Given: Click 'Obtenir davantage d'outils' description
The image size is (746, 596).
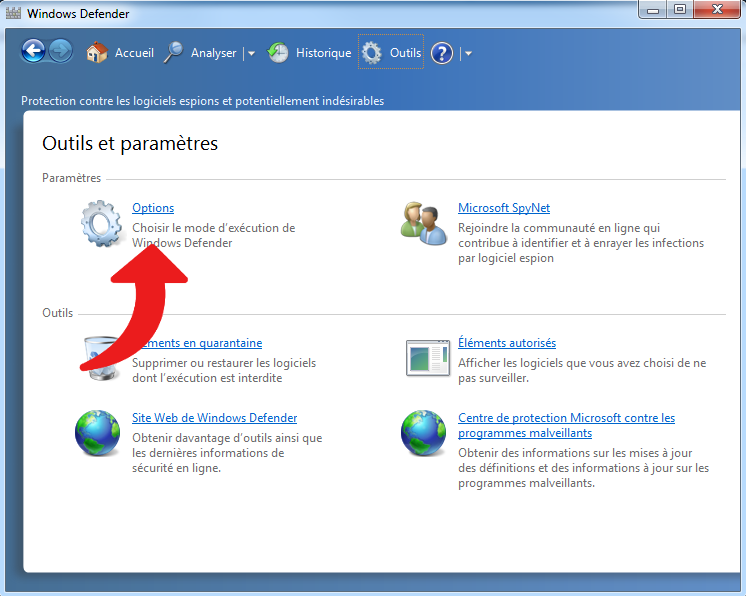Looking at the screenshot, I should [227, 453].
